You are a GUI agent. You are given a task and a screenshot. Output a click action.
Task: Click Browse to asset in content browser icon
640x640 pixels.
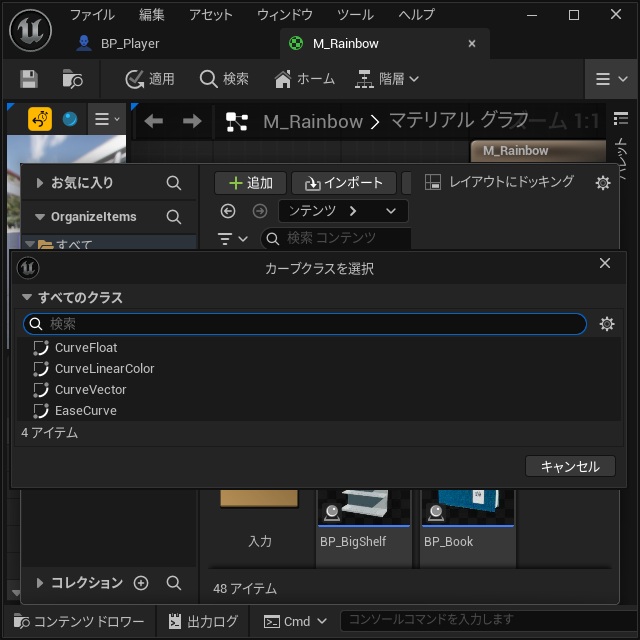tap(72, 79)
